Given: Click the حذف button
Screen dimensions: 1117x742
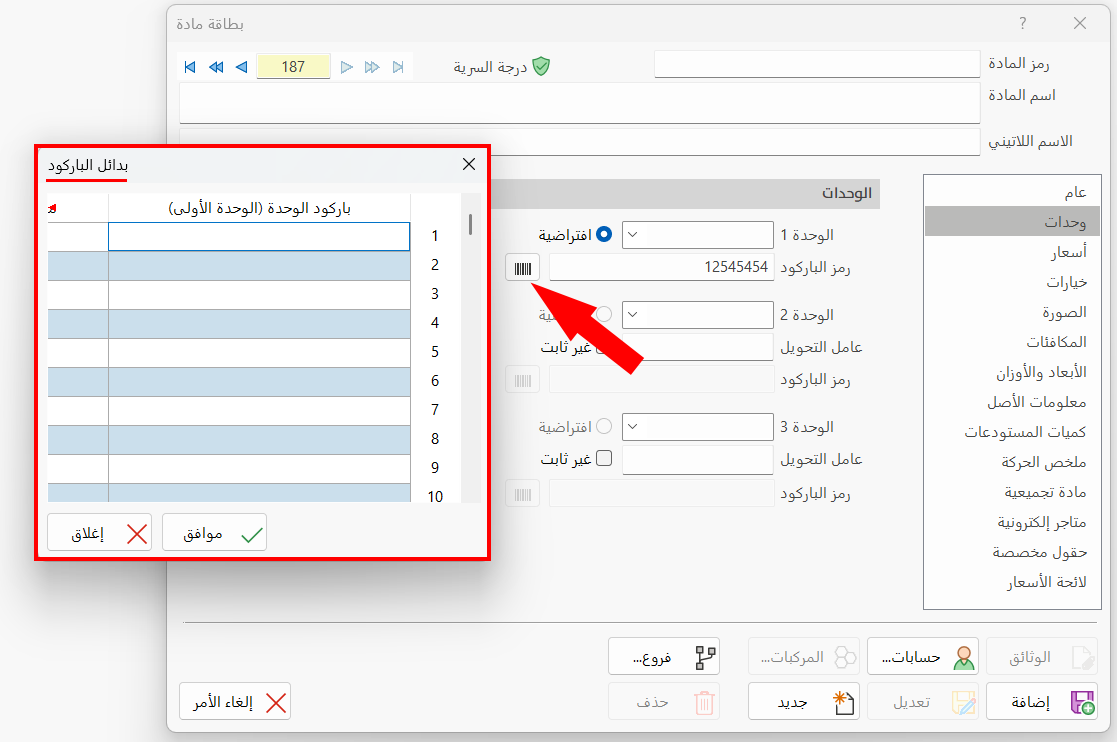Looking at the screenshot, I should coord(664,702).
